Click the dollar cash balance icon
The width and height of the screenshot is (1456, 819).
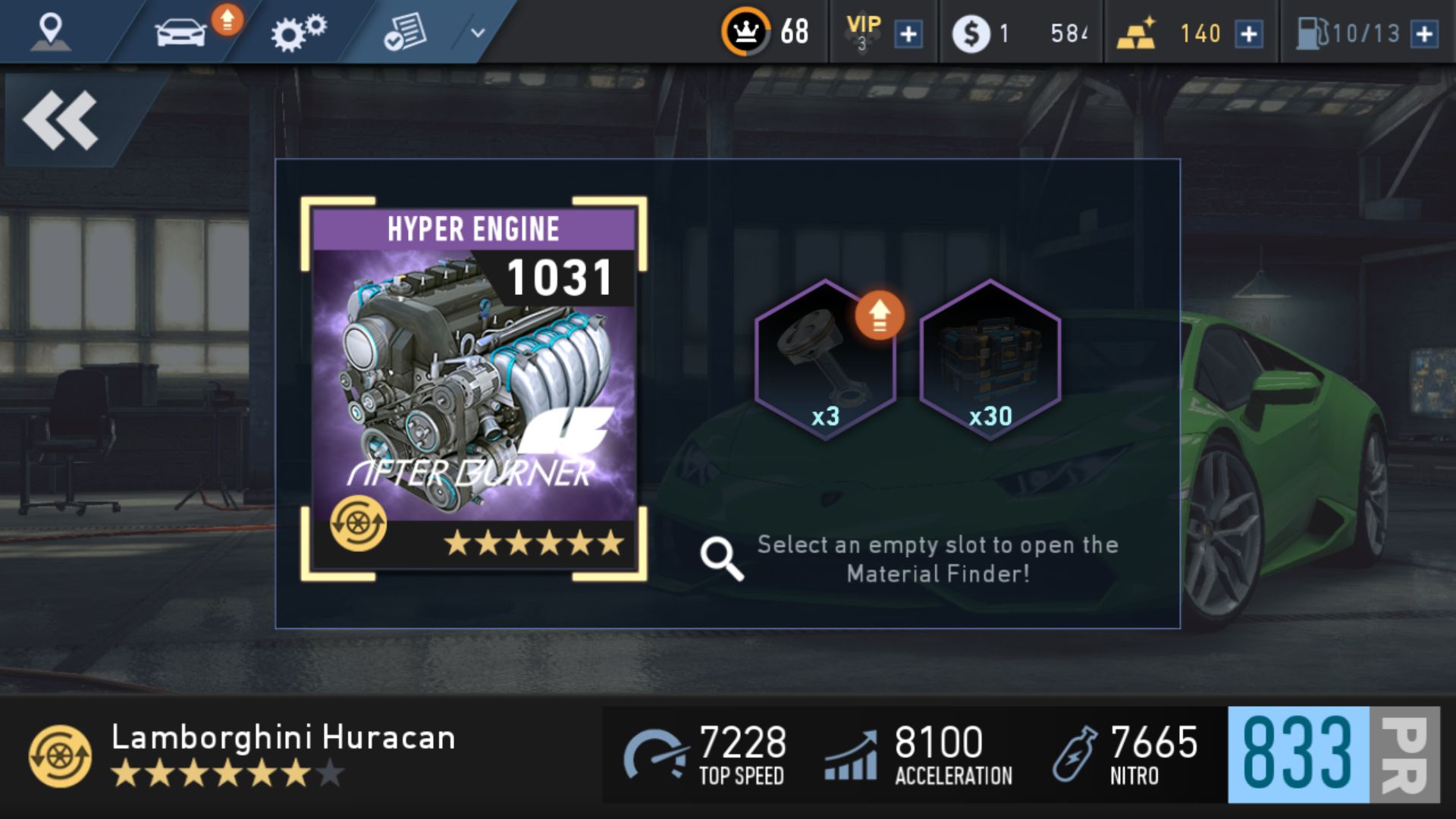click(x=971, y=33)
